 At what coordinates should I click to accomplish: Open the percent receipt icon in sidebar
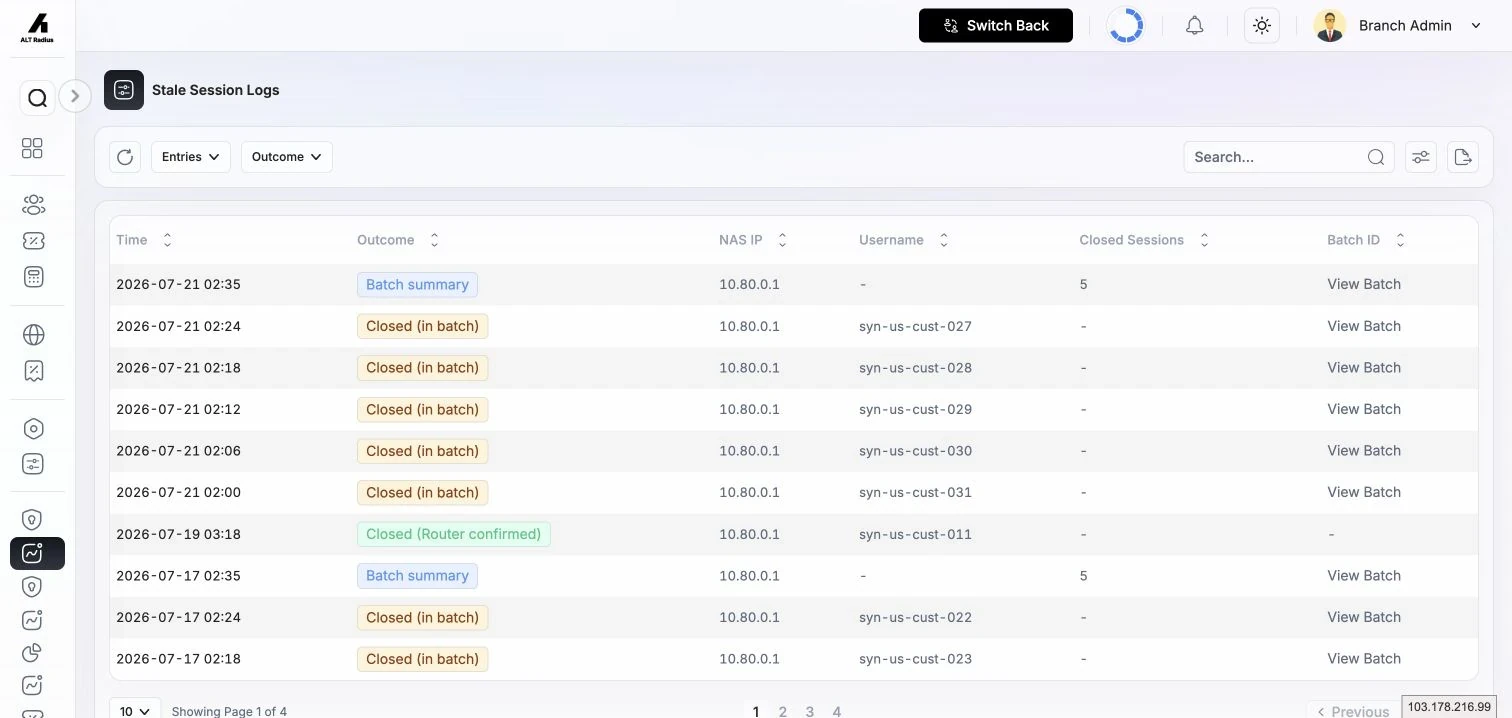pyautogui.click(x=33, y=371)
